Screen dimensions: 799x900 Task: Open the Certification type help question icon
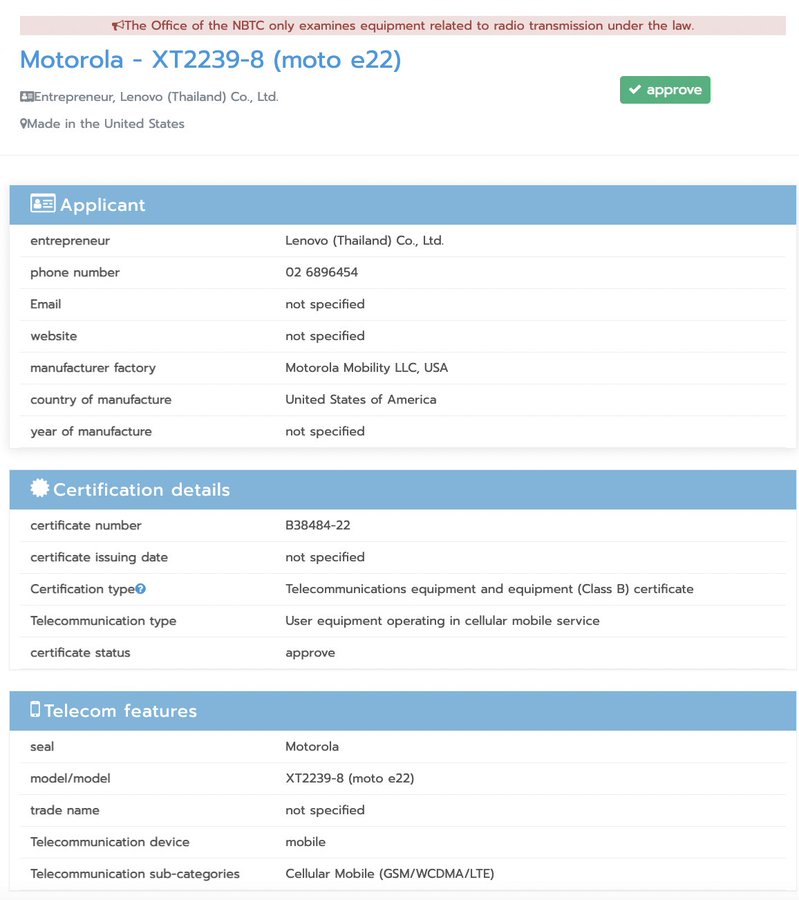coord(141,589)
